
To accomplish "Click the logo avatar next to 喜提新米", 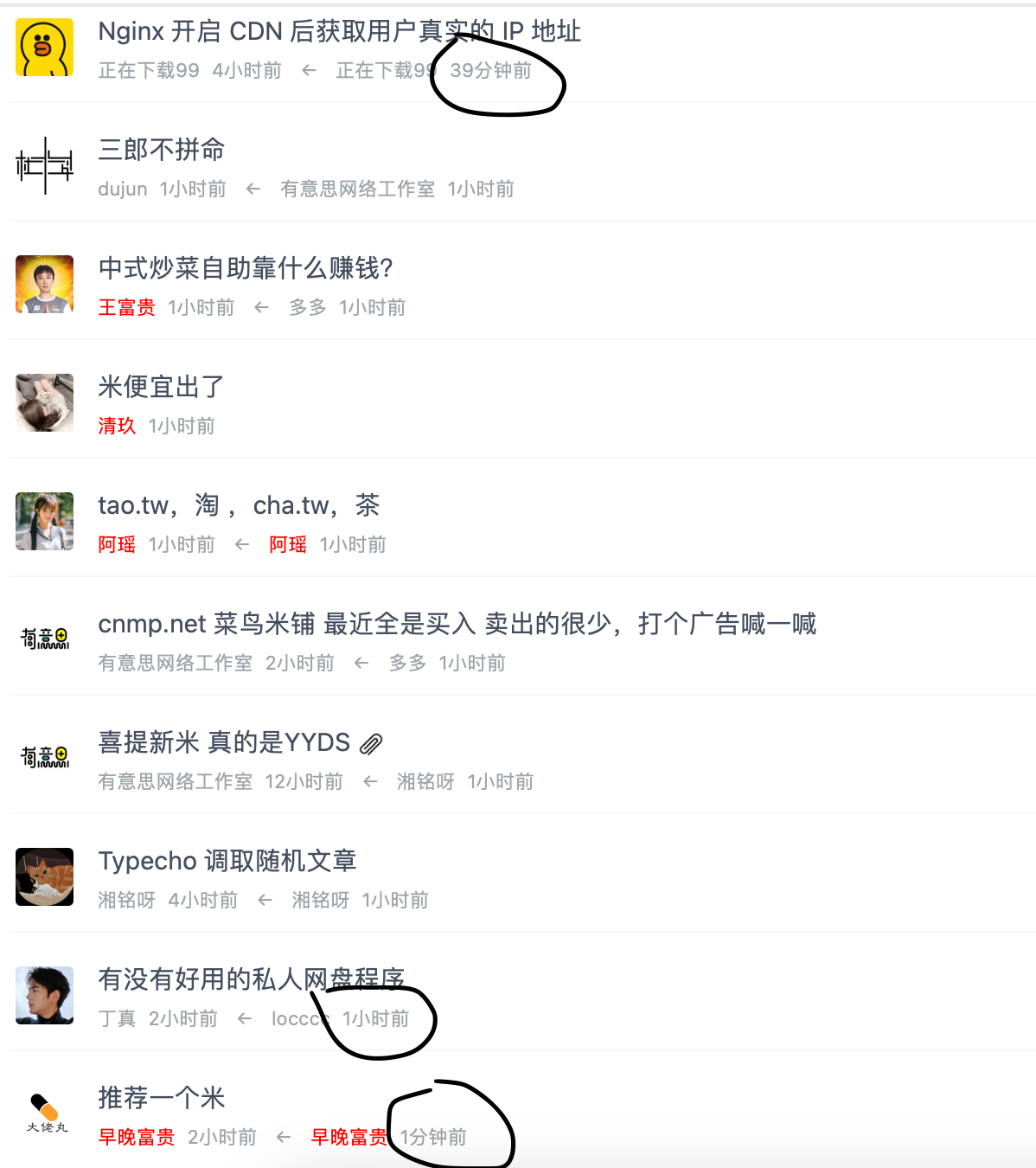I will click(44, 758).
